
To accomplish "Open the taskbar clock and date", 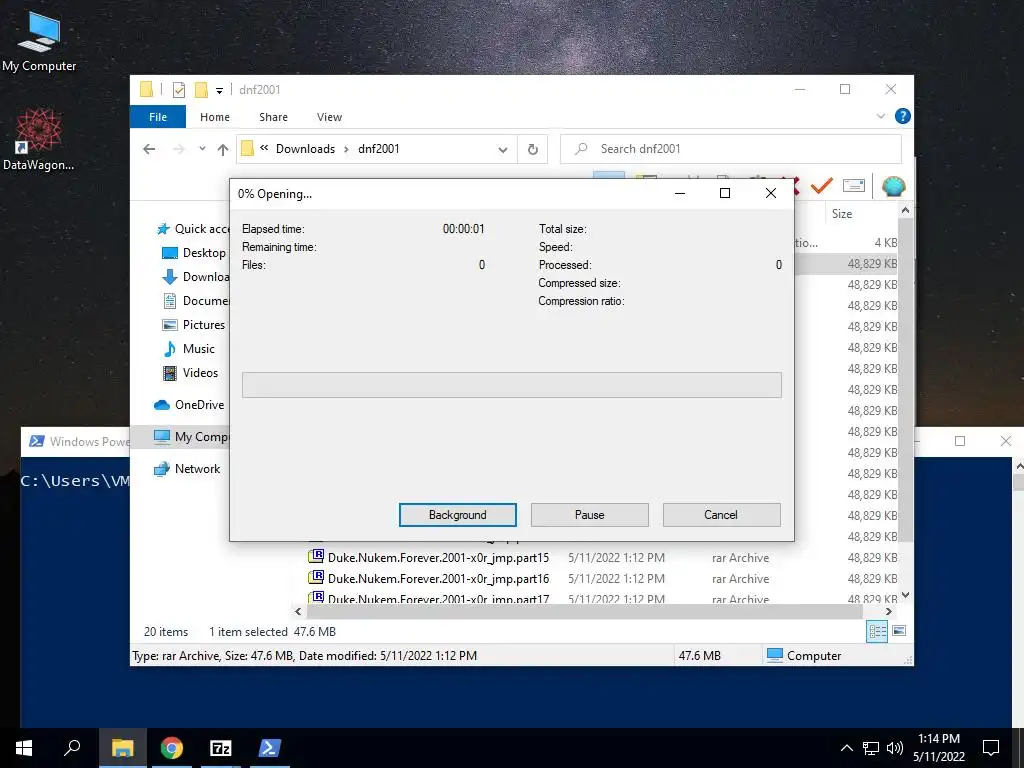I will (x=938, y=748).
